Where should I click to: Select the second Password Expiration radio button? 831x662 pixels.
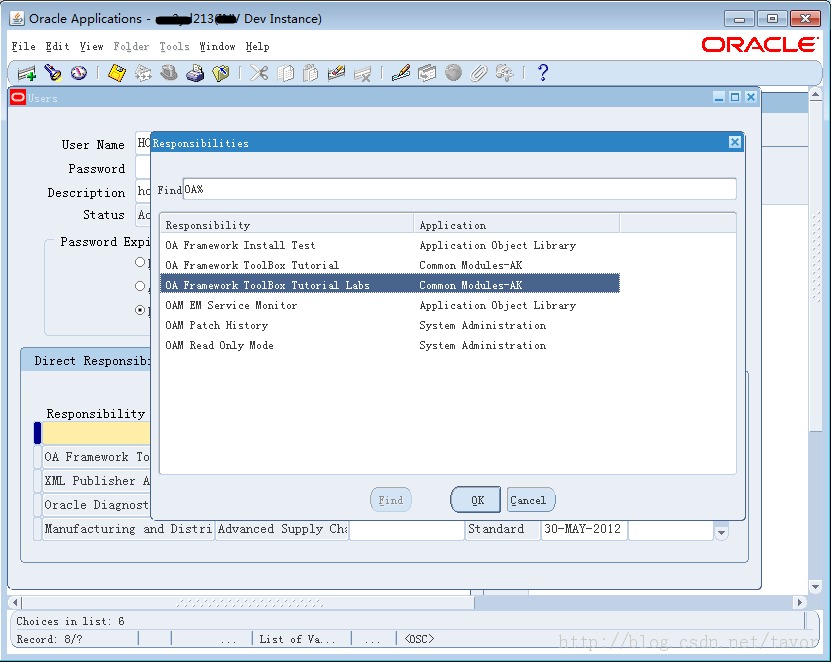pos(140,286)
